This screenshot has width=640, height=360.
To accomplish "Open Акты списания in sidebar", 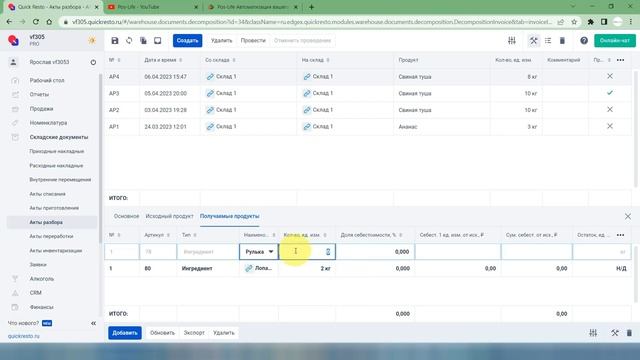I will [x=47, y=194].
